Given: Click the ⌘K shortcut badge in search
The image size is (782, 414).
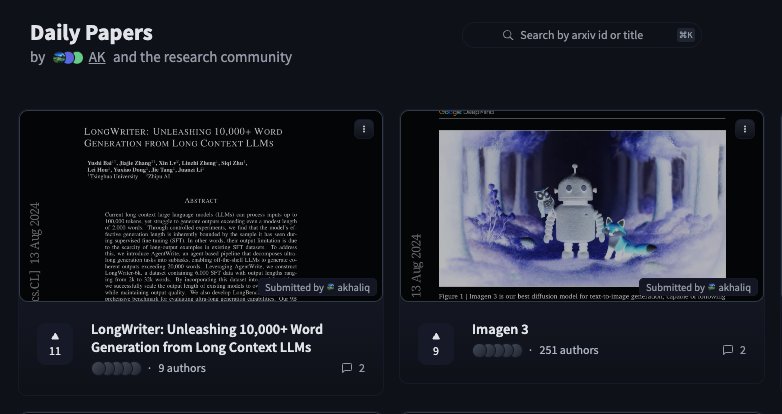Looking at the screenshot, I should point(686,35).
